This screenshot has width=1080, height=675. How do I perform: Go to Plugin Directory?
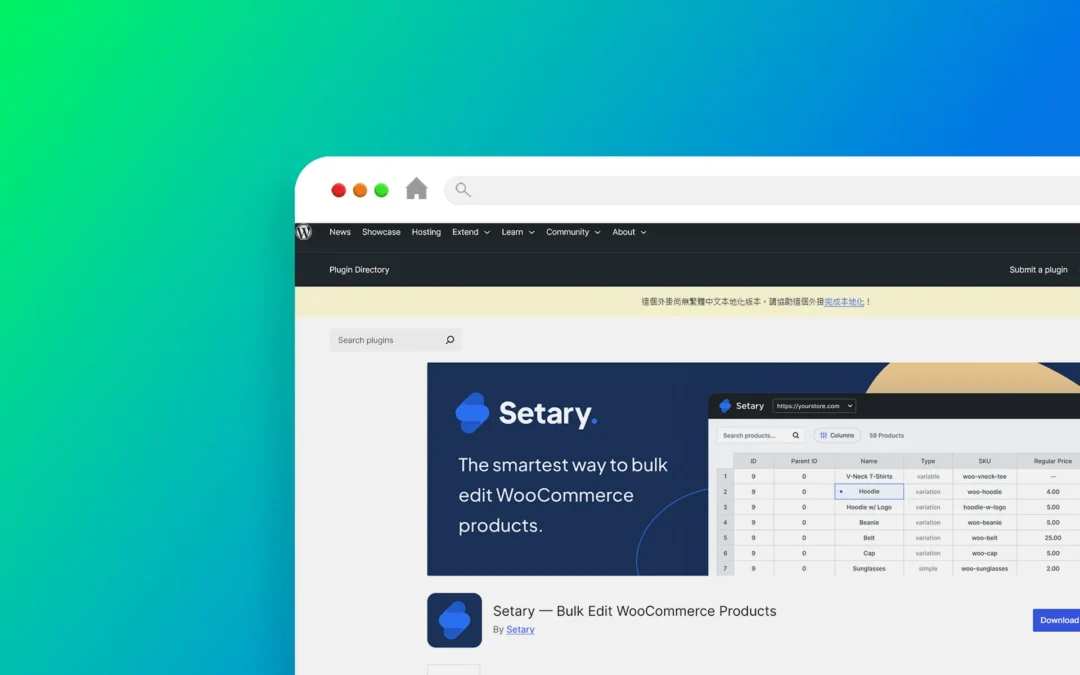click(359, 270)
